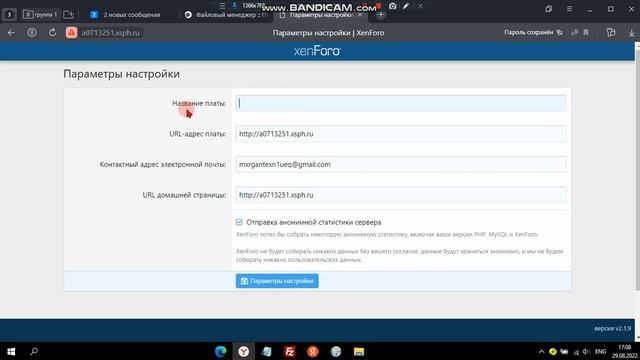Open the browser side panel icon
The width and height of the screenshot is (640, 360).
pyautogui.click(x=611, y=33)
